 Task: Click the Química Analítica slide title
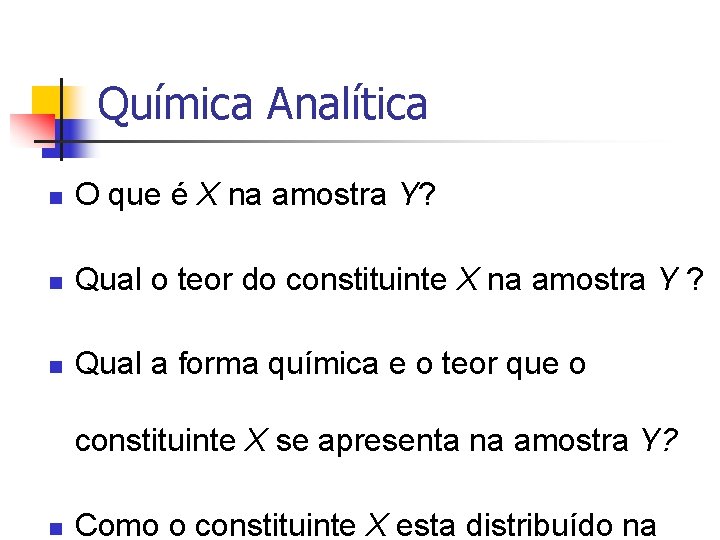[x=262, y=104]
